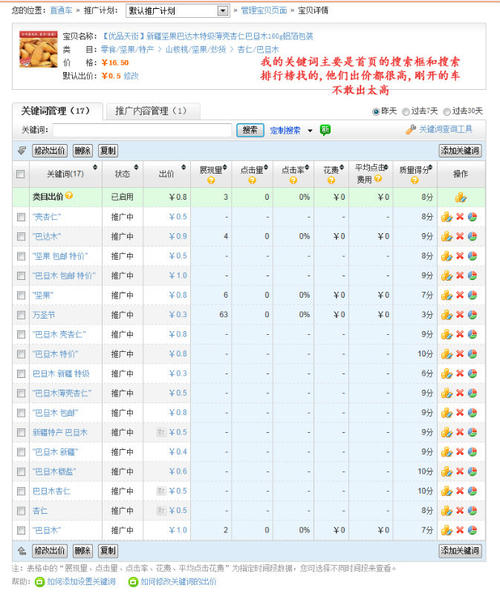The height and width of the screenshot is (594, 500).
Task: Click the edit-bid icon for keyword 巴旦木 包邮
Action: [x=447, y=413]
